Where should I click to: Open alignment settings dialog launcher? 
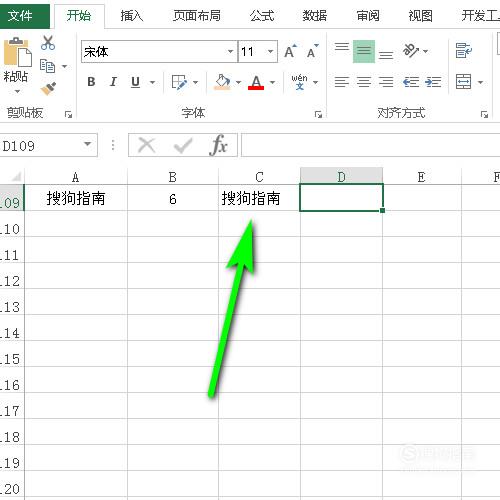coord(484,115)
